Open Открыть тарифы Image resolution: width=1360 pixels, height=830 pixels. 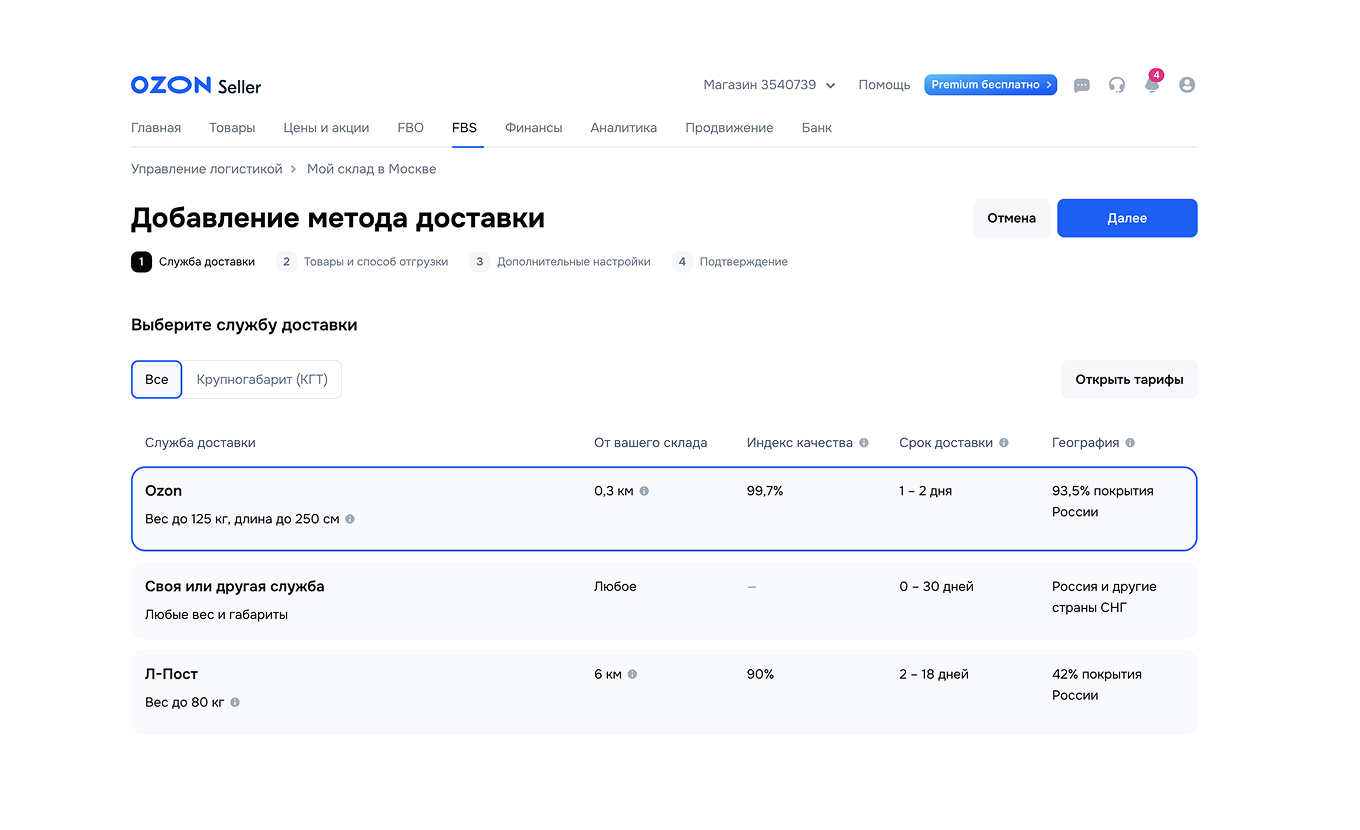(1129, 379)
